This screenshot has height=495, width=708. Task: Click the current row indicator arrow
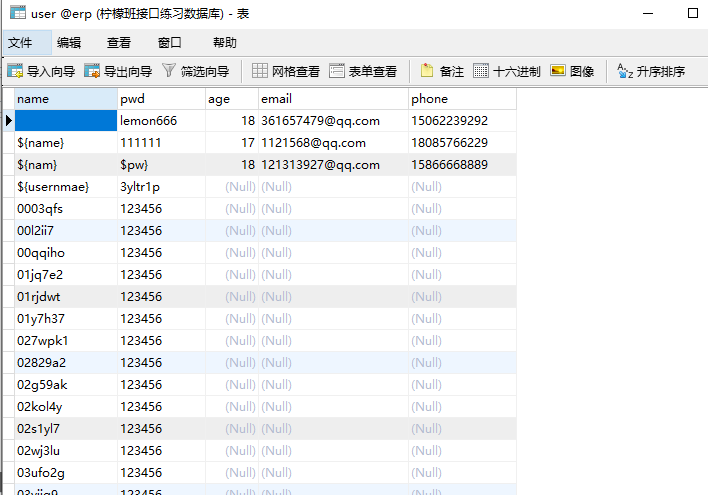click(9, 121)
